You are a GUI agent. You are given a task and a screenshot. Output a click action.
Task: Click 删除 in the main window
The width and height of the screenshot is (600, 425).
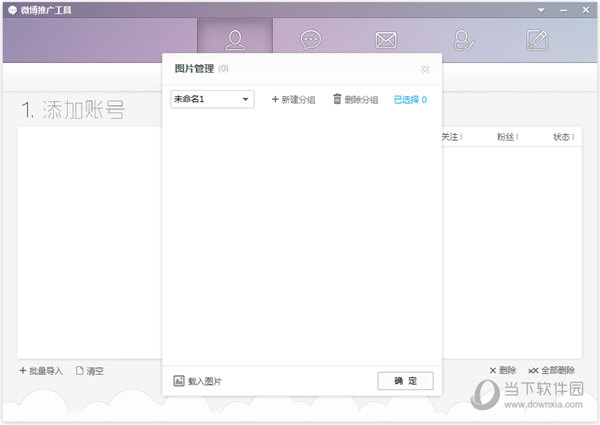click(503, 370)
